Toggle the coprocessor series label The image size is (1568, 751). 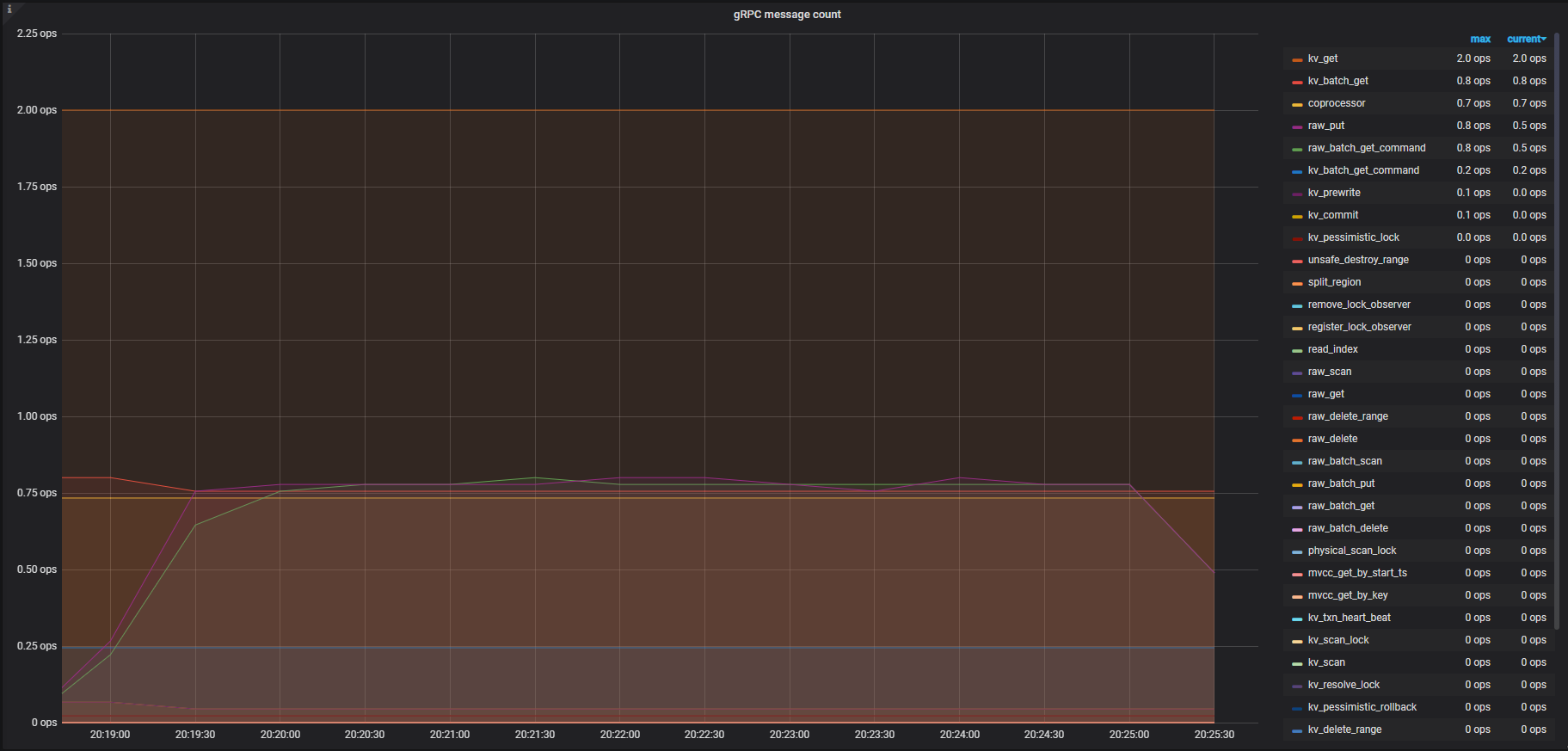tap(1337, 103)
